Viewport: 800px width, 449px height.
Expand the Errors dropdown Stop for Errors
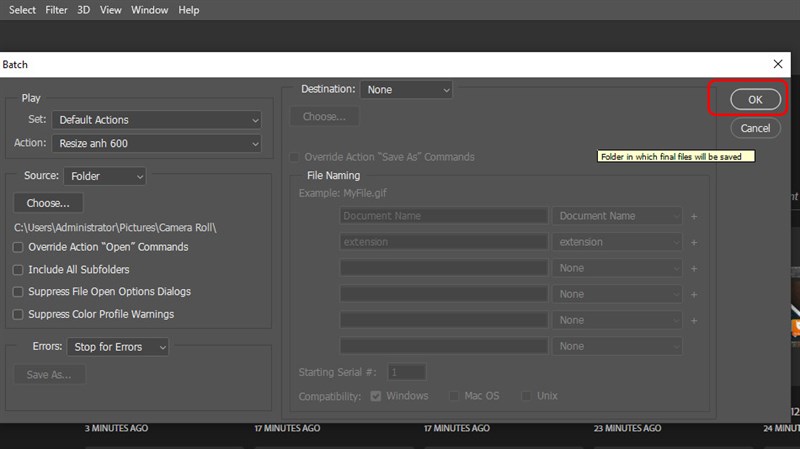(x=118, y=347)
